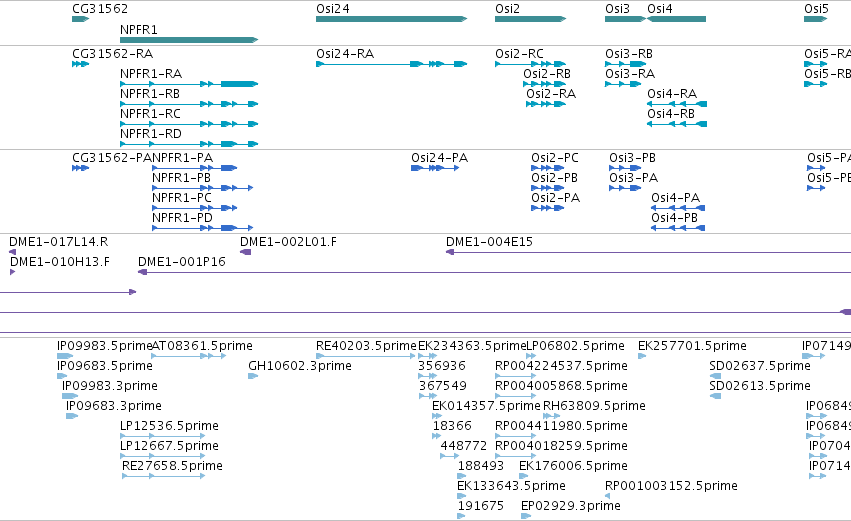Select EST IP09683.5prime

coord(105,366)
